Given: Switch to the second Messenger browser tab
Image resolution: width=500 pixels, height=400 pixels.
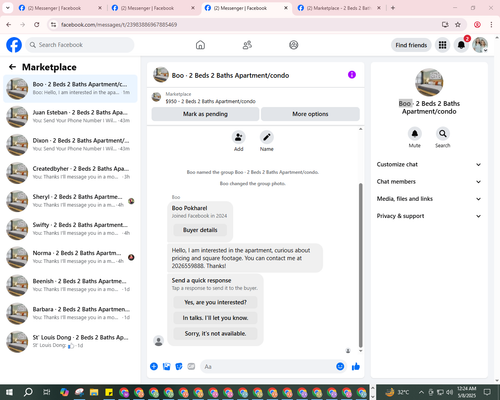Looking at the screenshot, I should (x=153, y=8).
